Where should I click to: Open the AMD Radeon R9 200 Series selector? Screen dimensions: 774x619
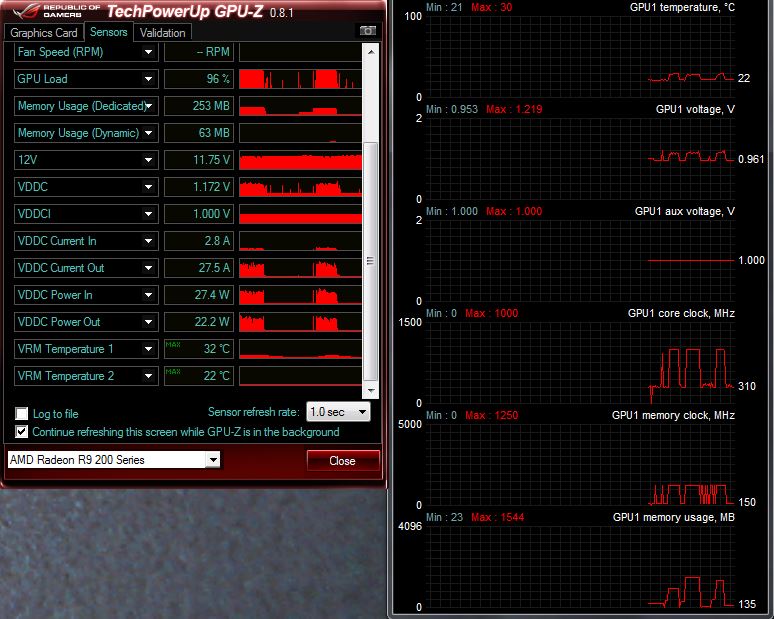click(114, 460)
